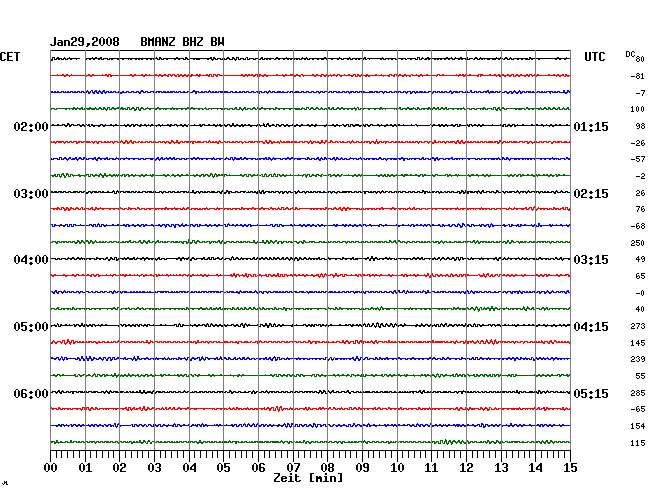Click the UTC time label "05:15"
650x494 pixels.
pyautogui.click(x=591, y=394)
